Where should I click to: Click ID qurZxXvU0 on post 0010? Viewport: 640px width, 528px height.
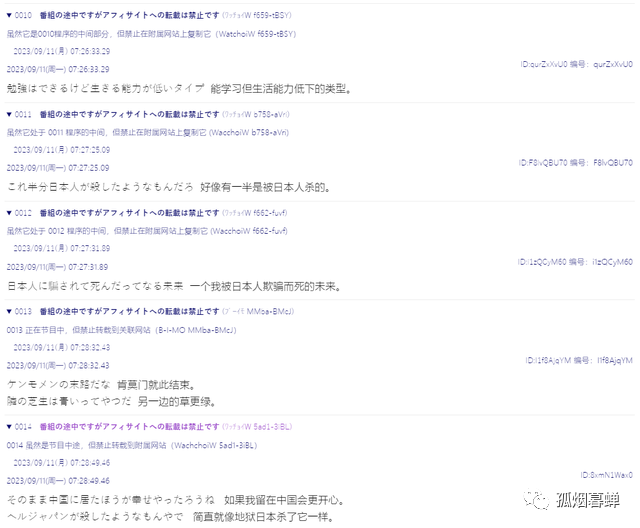pos(544,64)
